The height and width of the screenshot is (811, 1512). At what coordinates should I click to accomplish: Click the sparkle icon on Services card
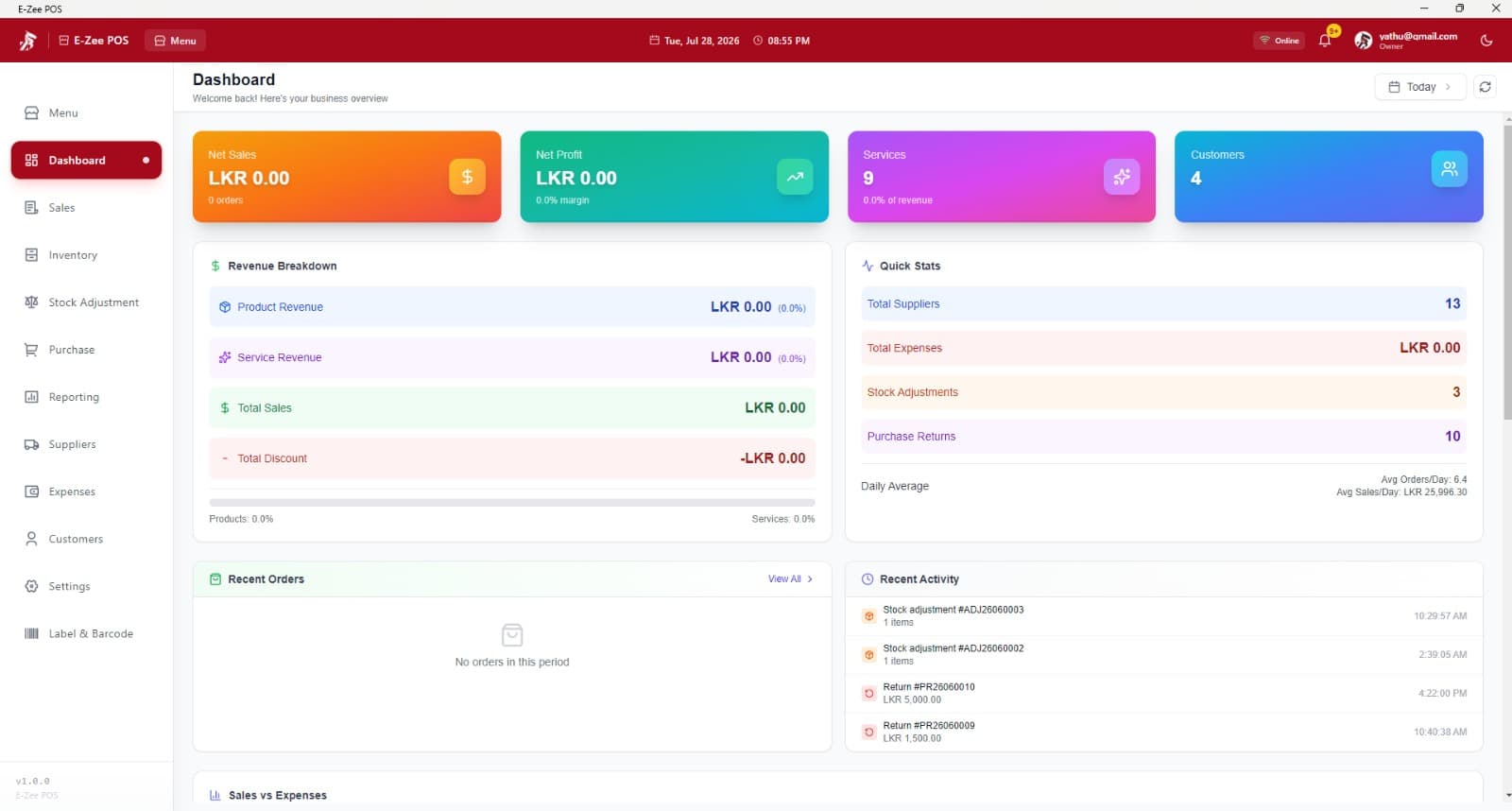(1122, 177)
